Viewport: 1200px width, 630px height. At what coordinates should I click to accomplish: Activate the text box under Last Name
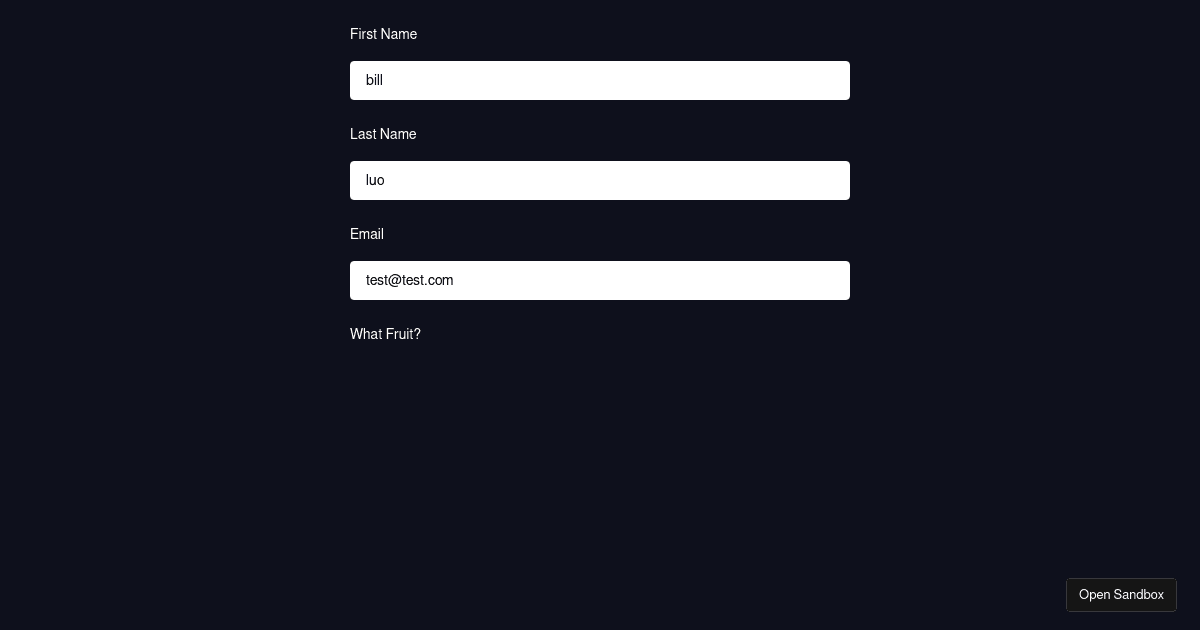click(x=600, y=180)
